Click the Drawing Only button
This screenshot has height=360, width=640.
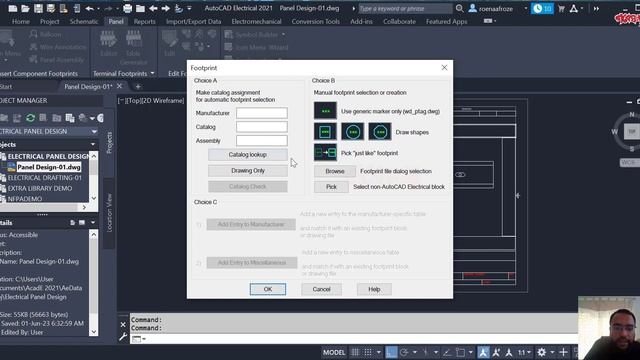pyautogui.click(x=247, y=171)
